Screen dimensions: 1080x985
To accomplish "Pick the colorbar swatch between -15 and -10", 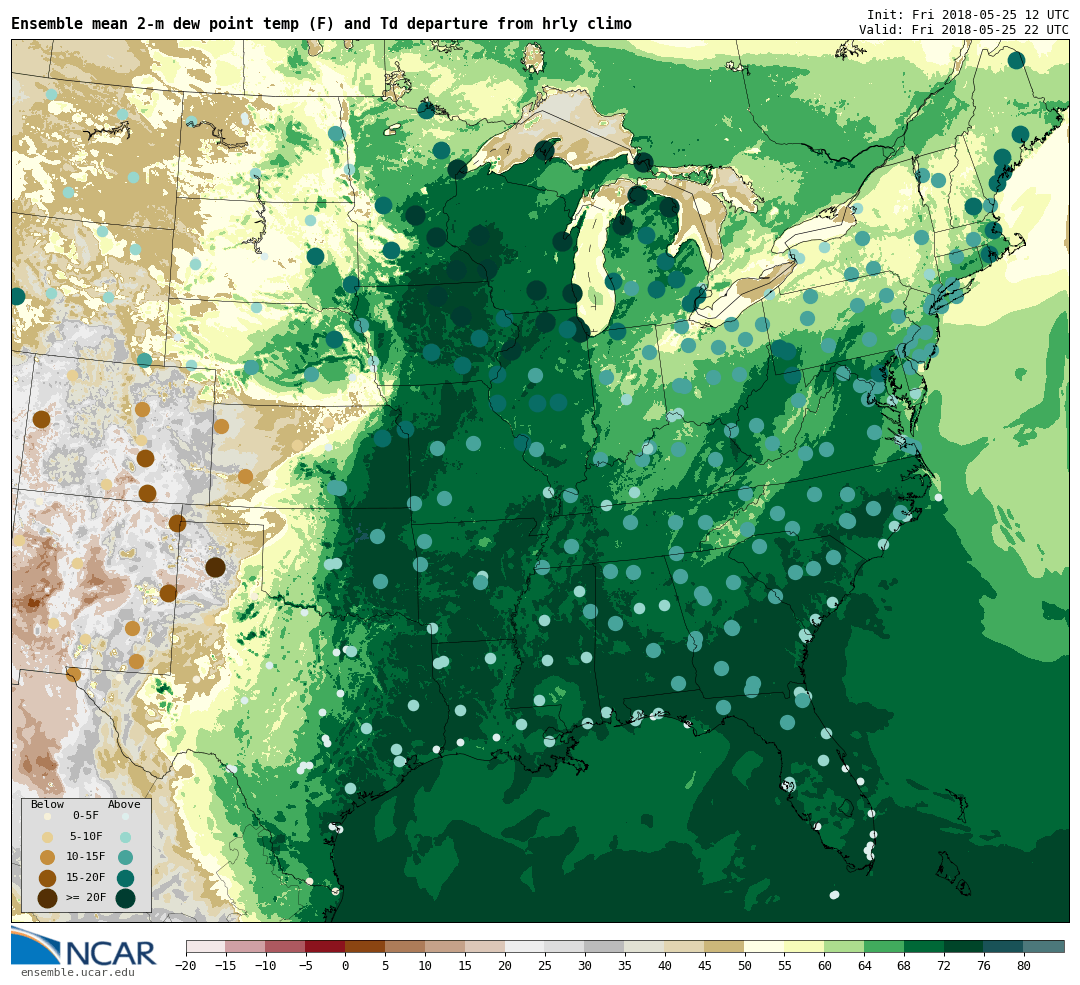I will [245, 946].
